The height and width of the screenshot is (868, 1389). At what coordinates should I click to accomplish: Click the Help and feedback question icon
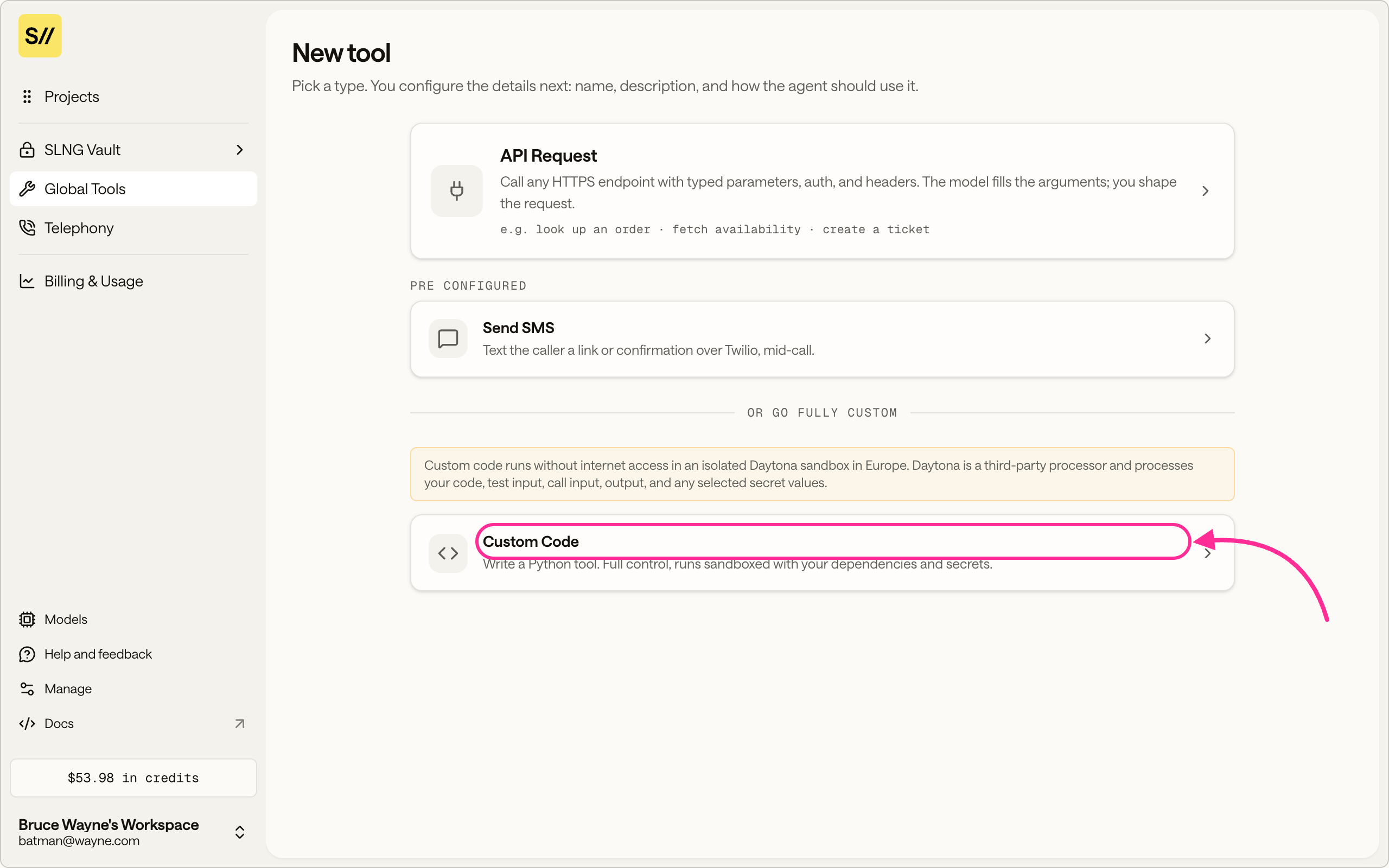tap(27, 654)
